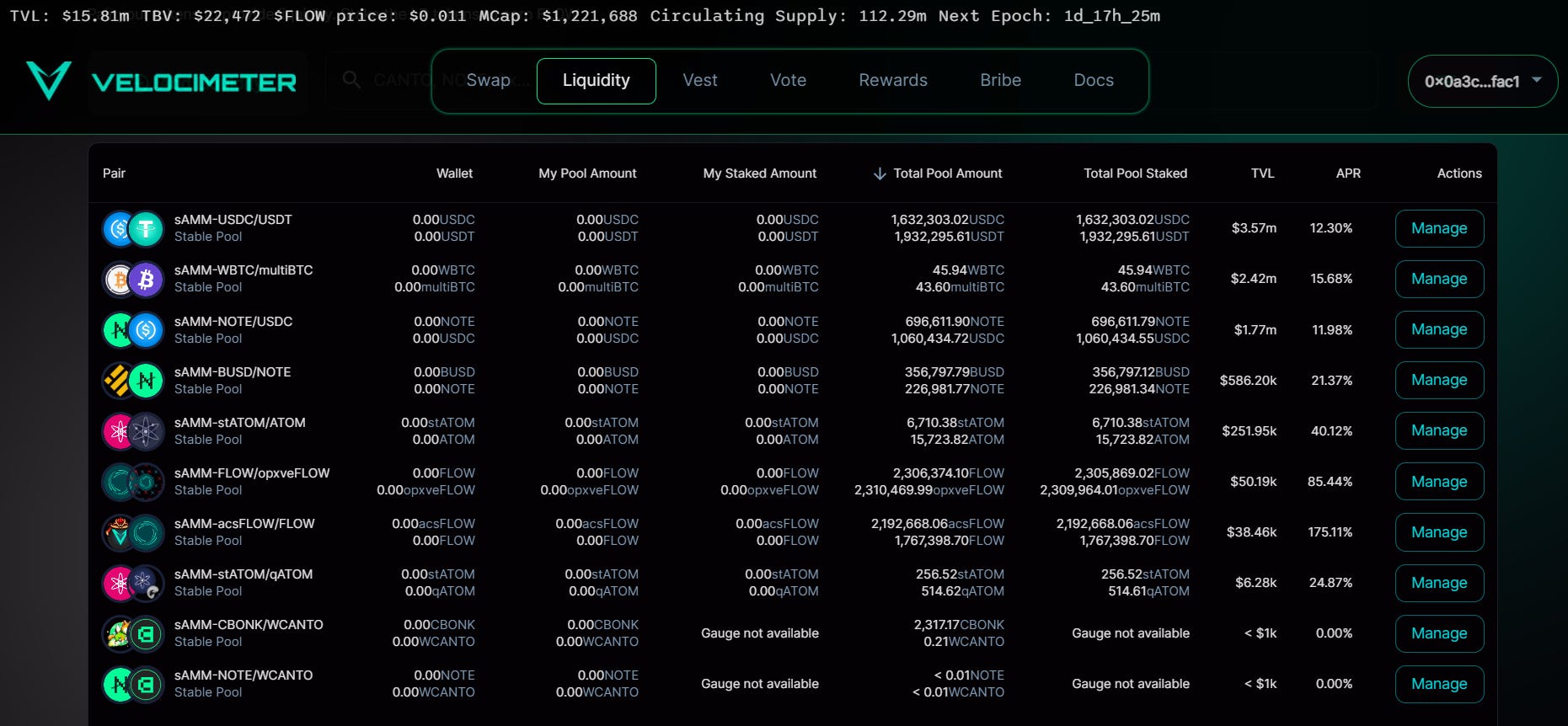Open the Bribe tab

click(1001, 80)
